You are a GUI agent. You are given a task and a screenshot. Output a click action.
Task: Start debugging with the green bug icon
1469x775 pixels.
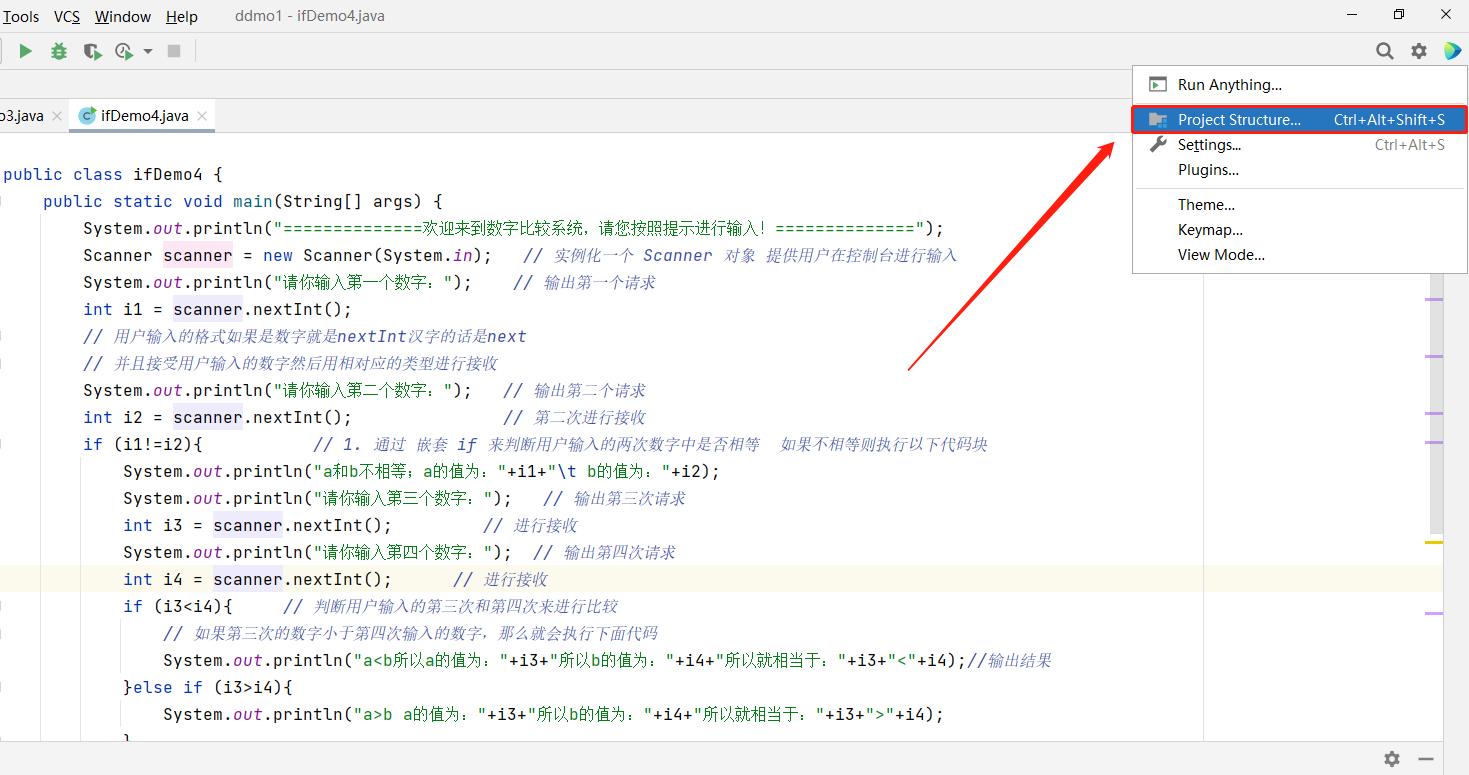tap(59, 51)
